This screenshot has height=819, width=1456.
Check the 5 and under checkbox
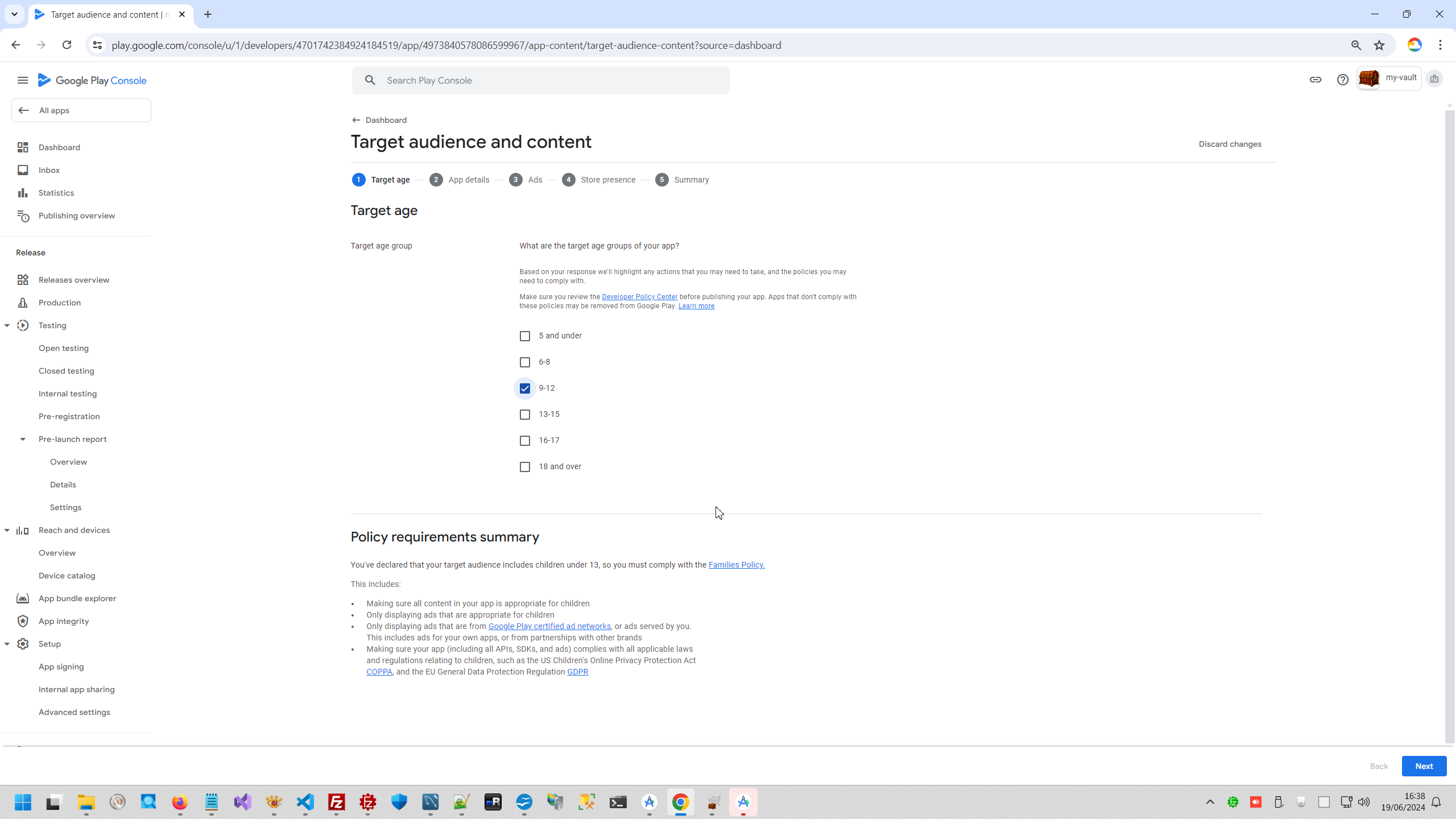click(525, 336)
